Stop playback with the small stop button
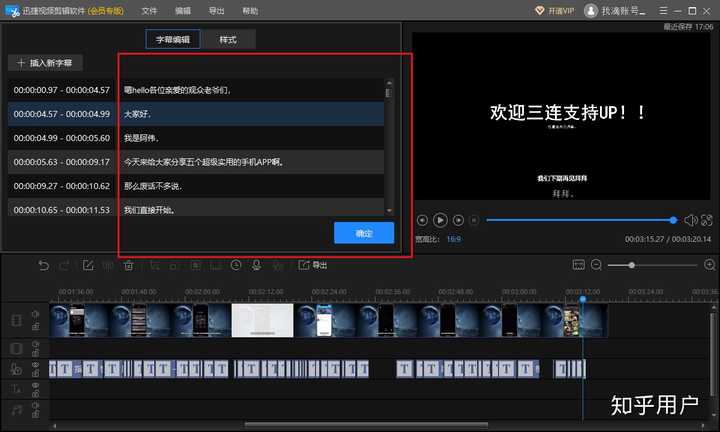Viewport: 720px width, 432px height. (474, 220)
